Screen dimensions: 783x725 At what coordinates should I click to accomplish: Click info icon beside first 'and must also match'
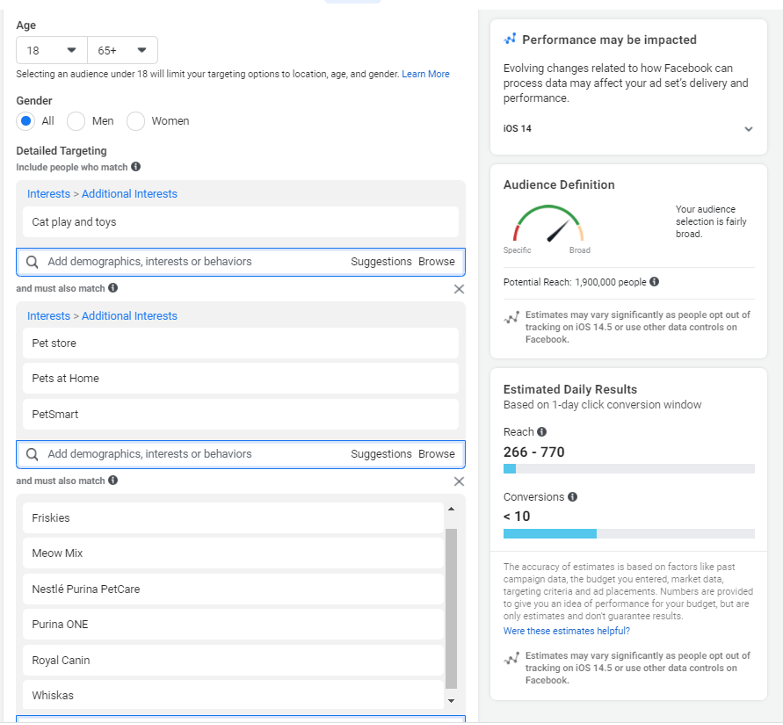tap(113, 288)
